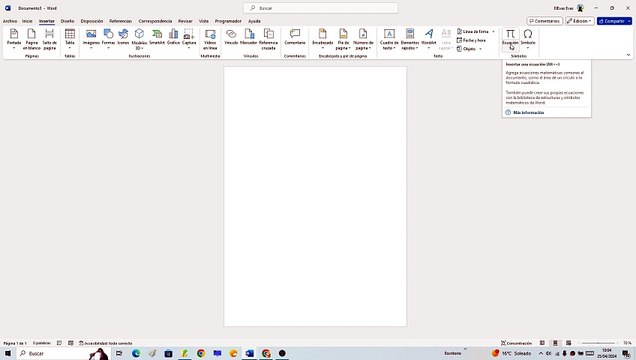
Task: Open the Ayuda tab
Action: point(254,21)
